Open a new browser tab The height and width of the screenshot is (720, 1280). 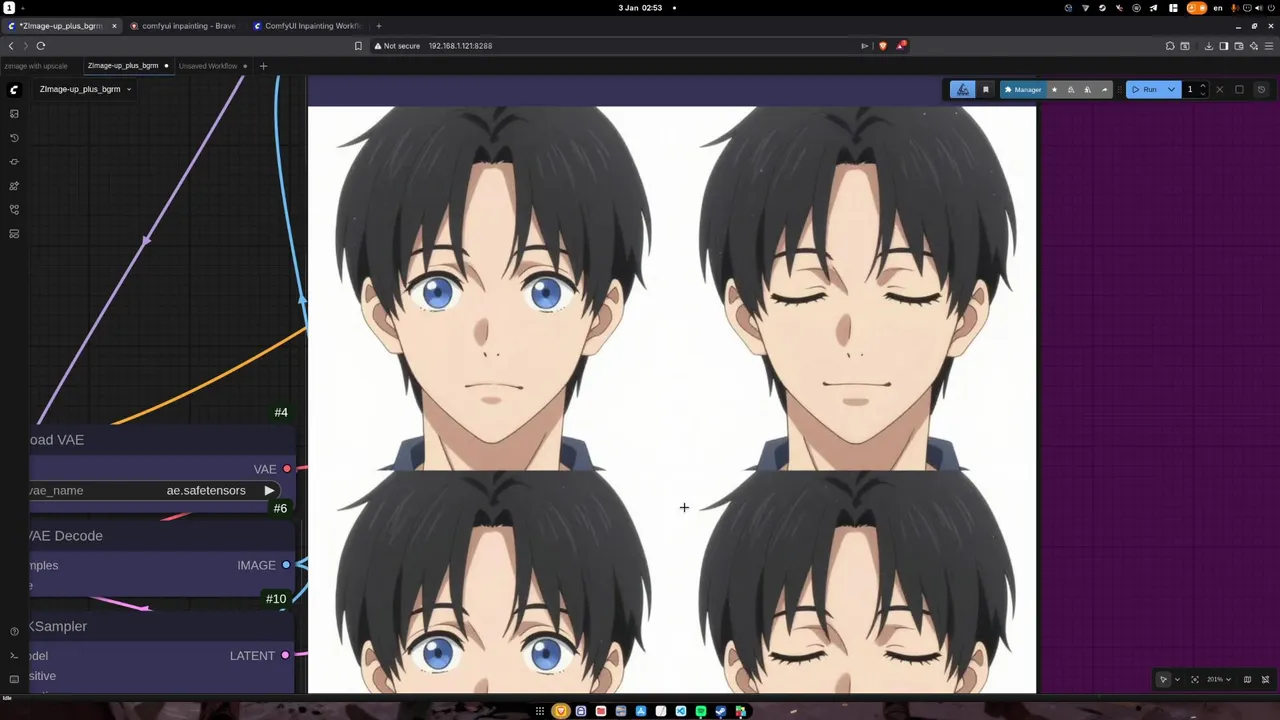click(379, 26)
